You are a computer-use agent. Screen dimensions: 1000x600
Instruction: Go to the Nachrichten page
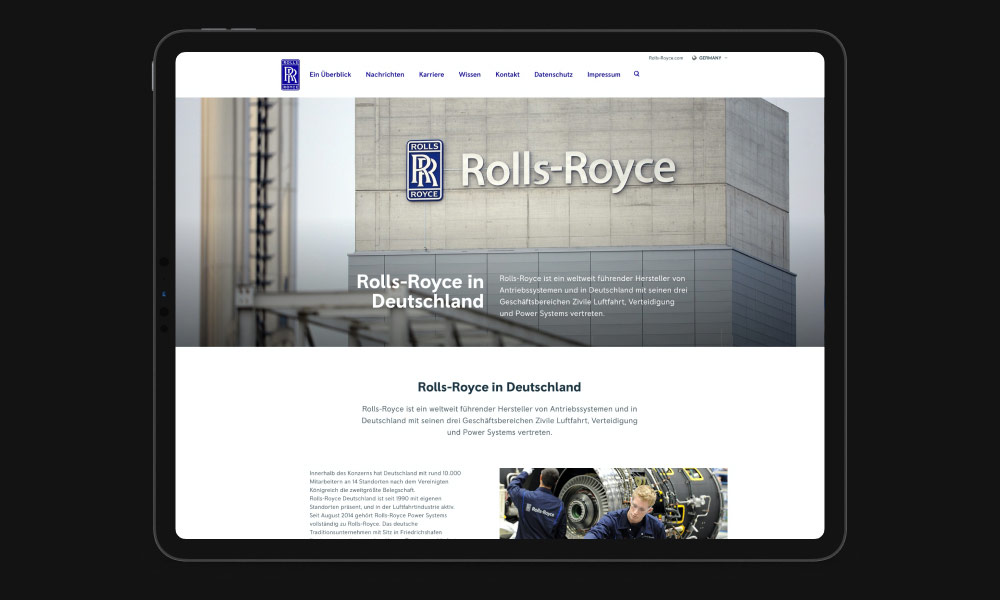pyautogui.click(x=385, y=75)
